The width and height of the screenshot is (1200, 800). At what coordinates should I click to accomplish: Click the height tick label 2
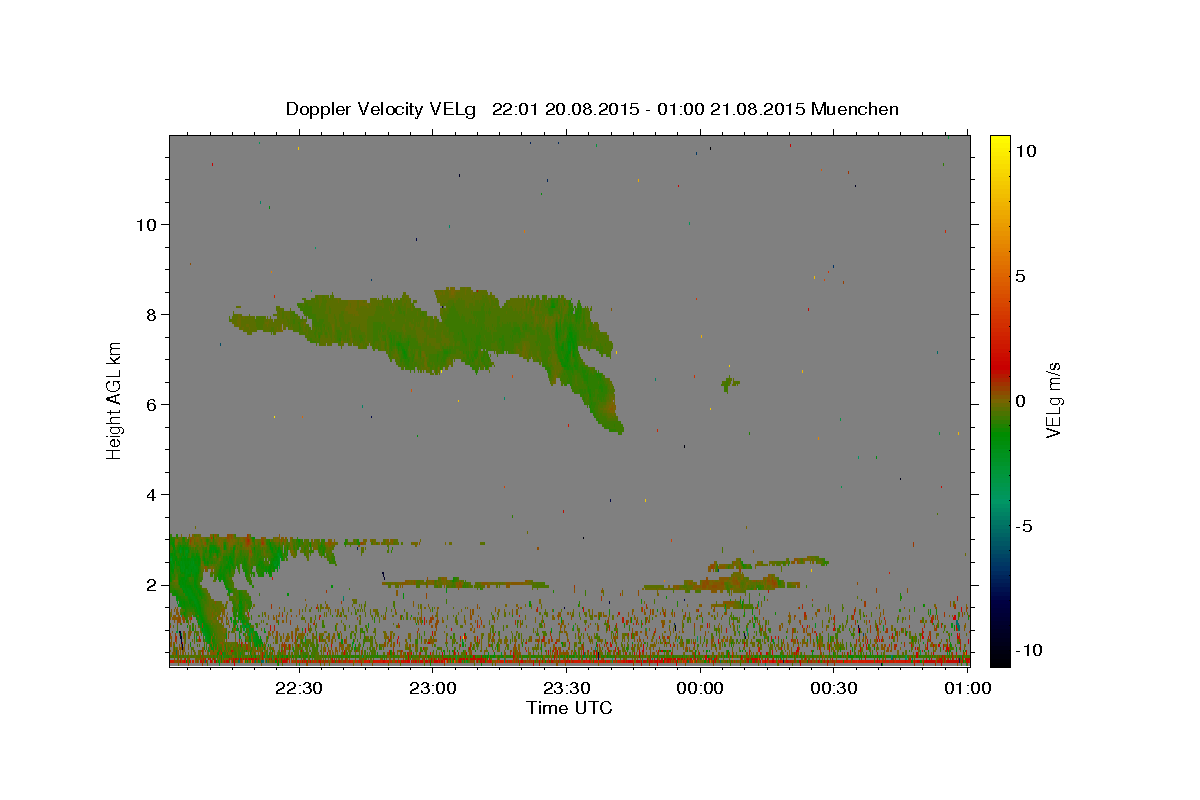[152, 585]
